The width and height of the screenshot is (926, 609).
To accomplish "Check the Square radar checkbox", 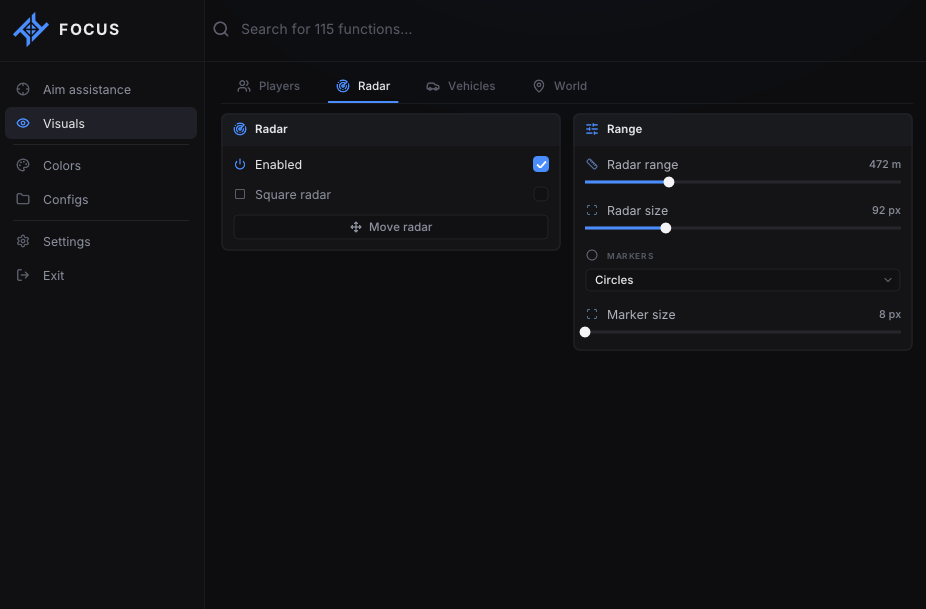I will click(x=541, y=194).
